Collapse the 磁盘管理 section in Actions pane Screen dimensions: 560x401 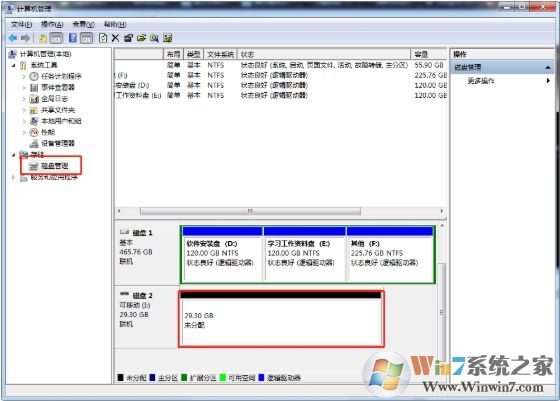[x=548, y=67]
